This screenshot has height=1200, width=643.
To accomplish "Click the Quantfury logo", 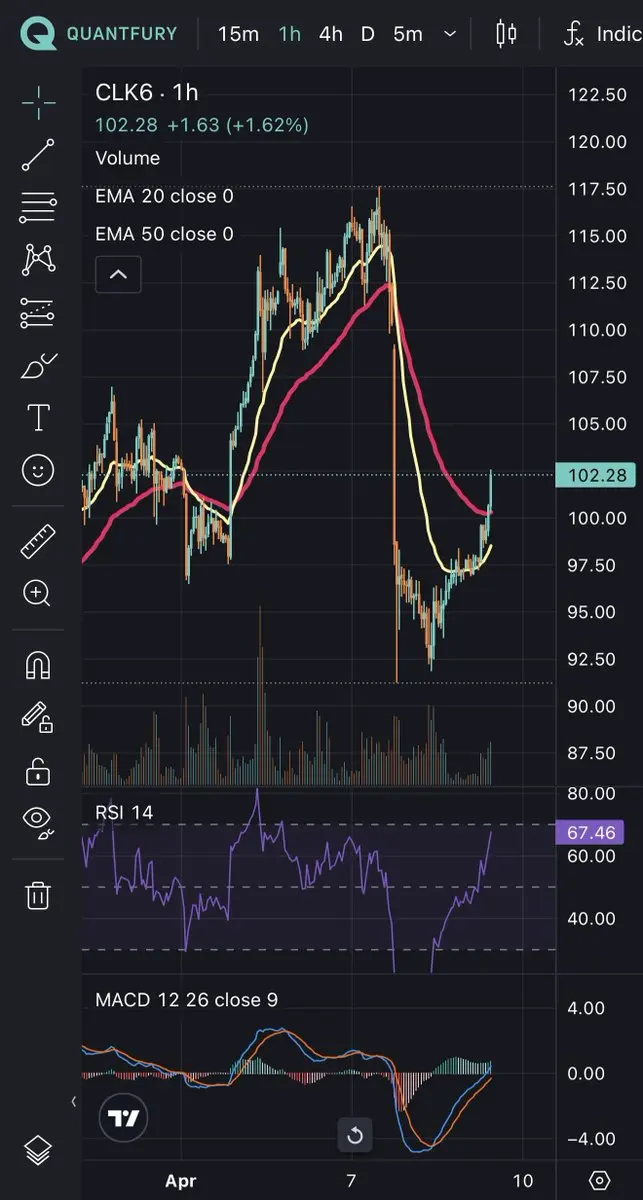I will [100, 34].
